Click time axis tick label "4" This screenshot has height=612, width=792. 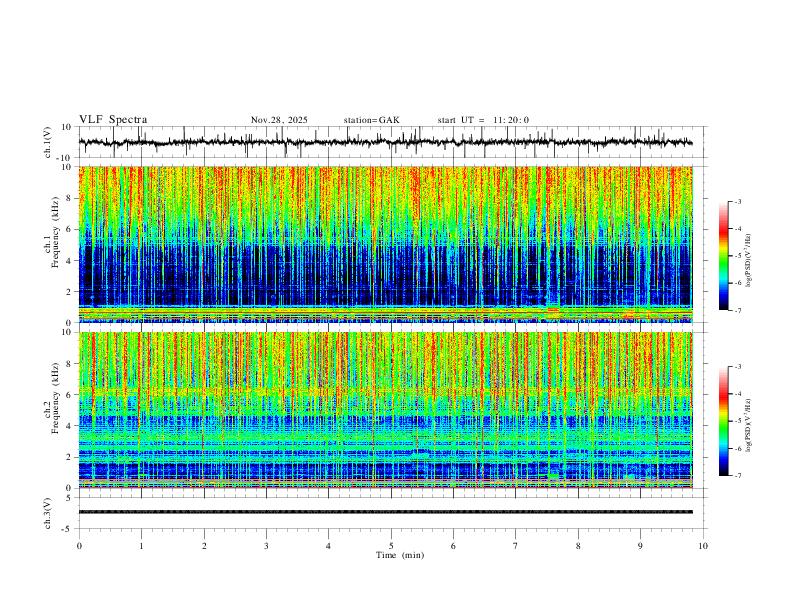328,546
